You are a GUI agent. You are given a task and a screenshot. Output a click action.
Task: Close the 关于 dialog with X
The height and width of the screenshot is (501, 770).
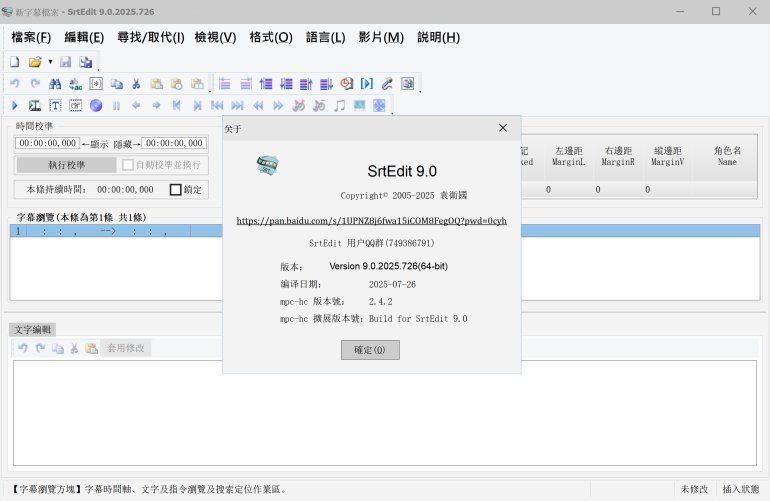click(x=503, y=128)
